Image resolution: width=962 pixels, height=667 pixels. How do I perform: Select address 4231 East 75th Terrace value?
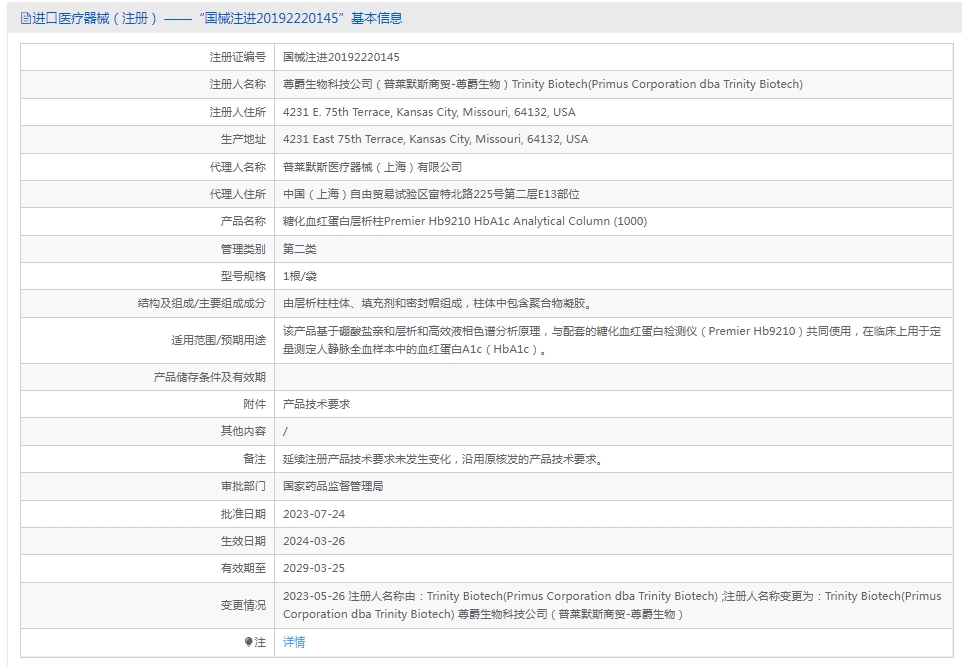tap(435, 139)
